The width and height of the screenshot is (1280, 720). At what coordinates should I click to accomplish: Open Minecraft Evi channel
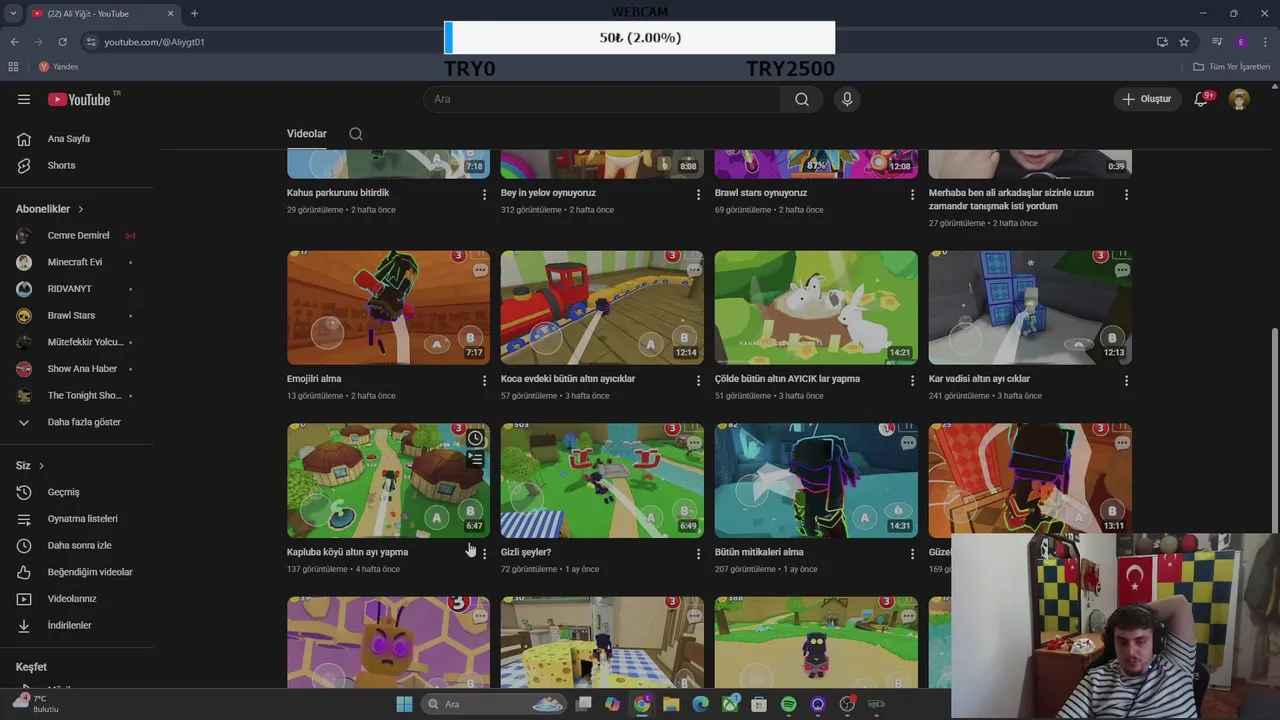coord(77,262)
